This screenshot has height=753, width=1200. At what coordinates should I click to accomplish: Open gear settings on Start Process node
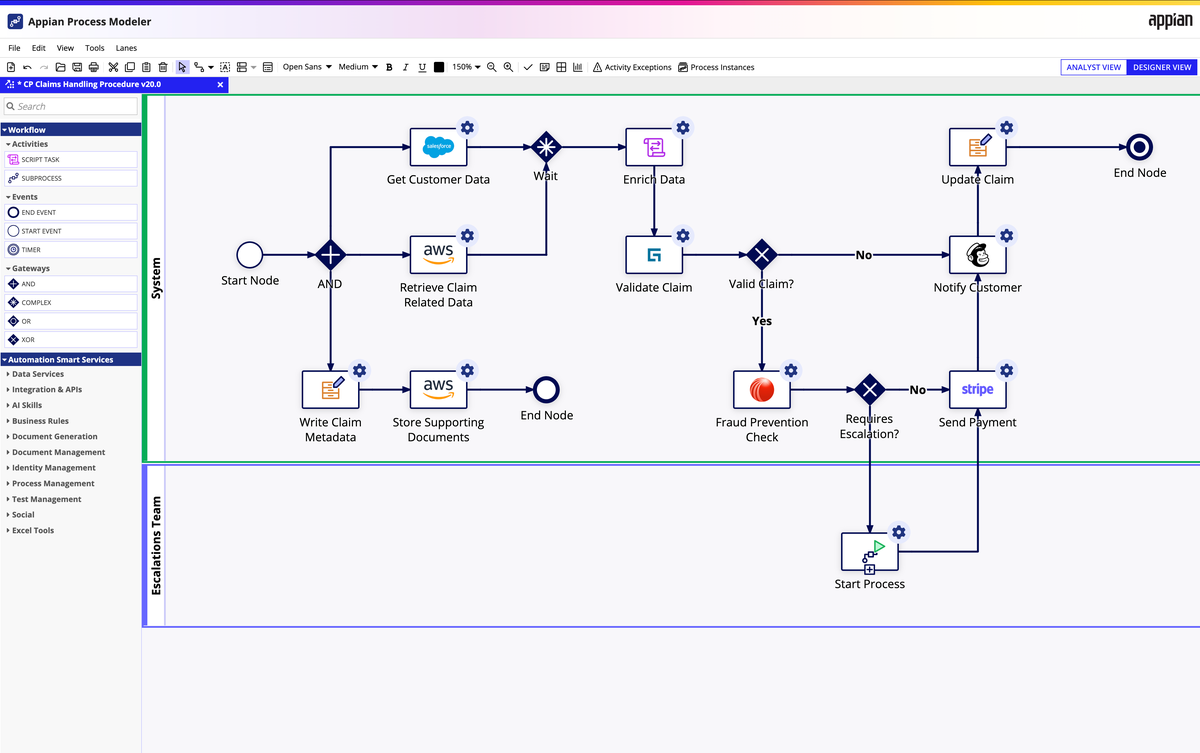(899, 532)
